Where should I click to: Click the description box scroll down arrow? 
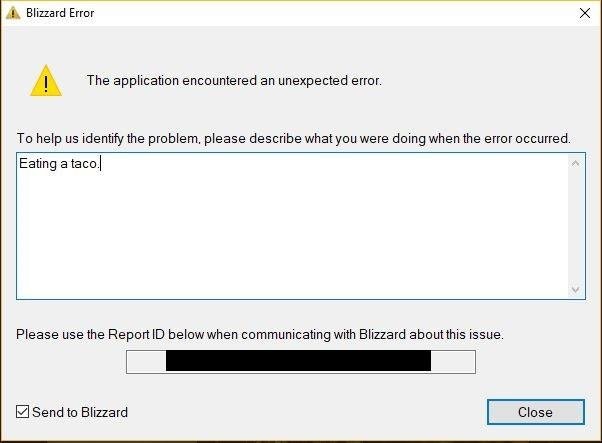point(575,289)
